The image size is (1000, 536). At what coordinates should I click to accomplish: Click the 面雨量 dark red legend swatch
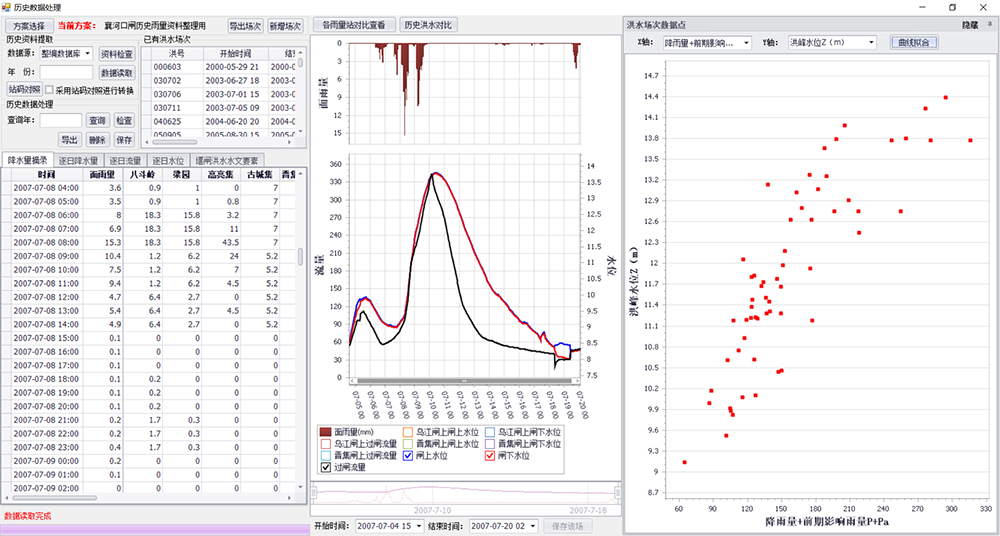click(324, 431)
